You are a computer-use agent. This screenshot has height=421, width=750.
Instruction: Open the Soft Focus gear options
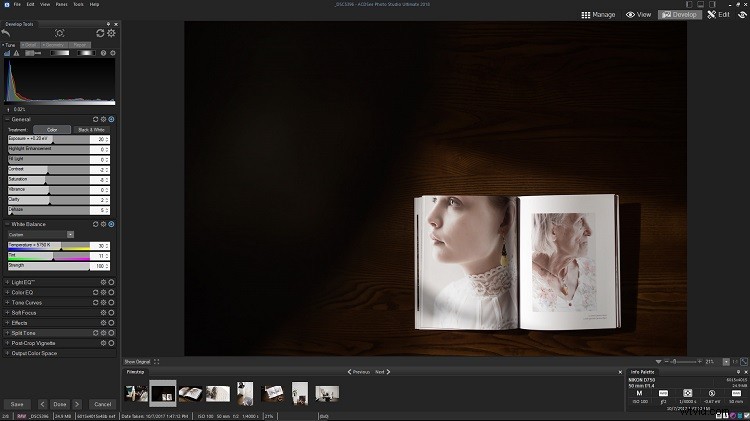click(x=103, y=312)
